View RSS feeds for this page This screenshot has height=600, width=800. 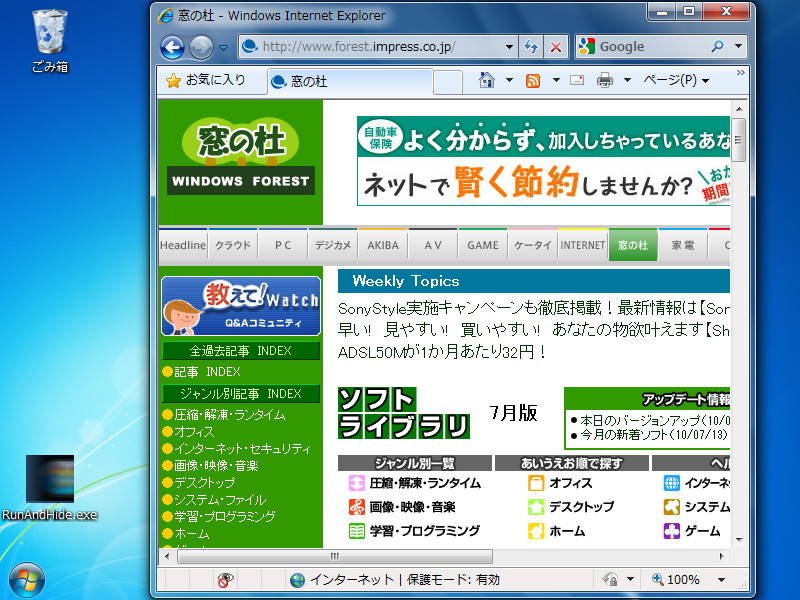pyautogui.click(x=534, y=78)
